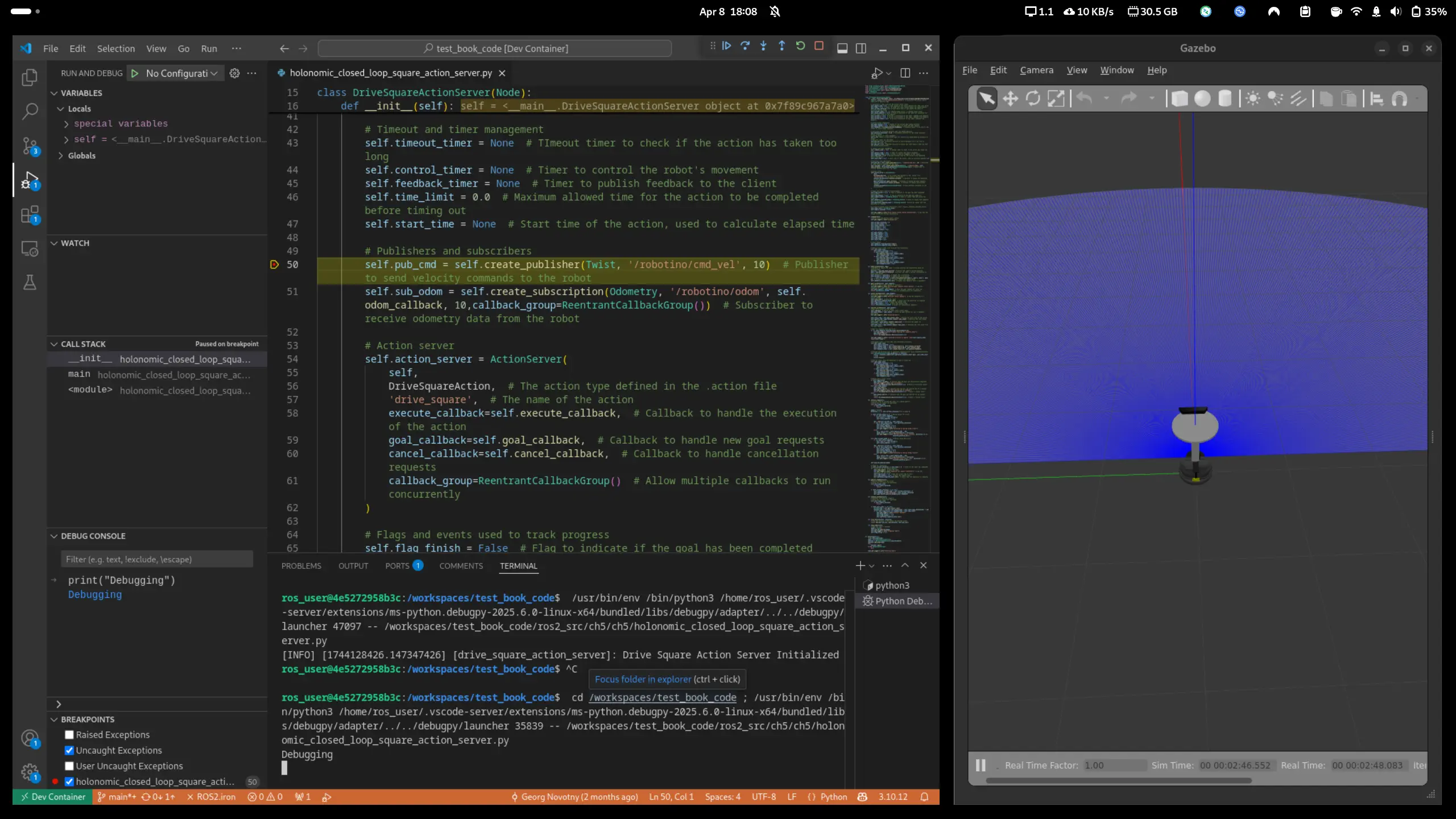Click the red Stop debugging button
The height and width of the screenshot is (819, 1456).
[819, 47]
